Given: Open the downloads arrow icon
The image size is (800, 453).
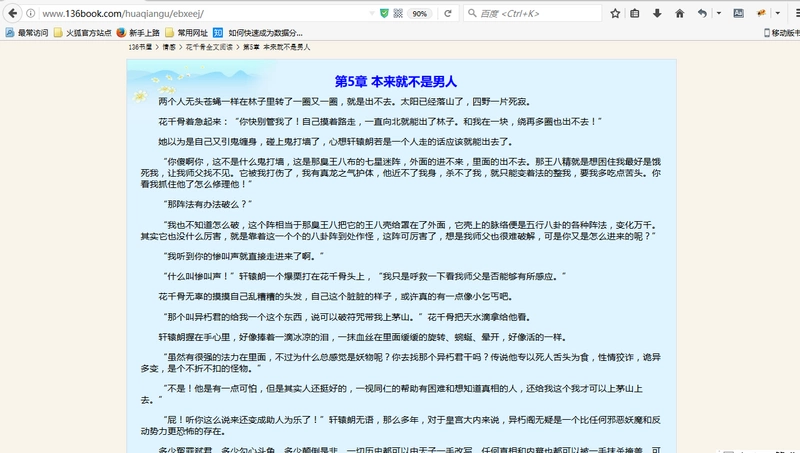Looking at the screenshot, I should (657, 13).
